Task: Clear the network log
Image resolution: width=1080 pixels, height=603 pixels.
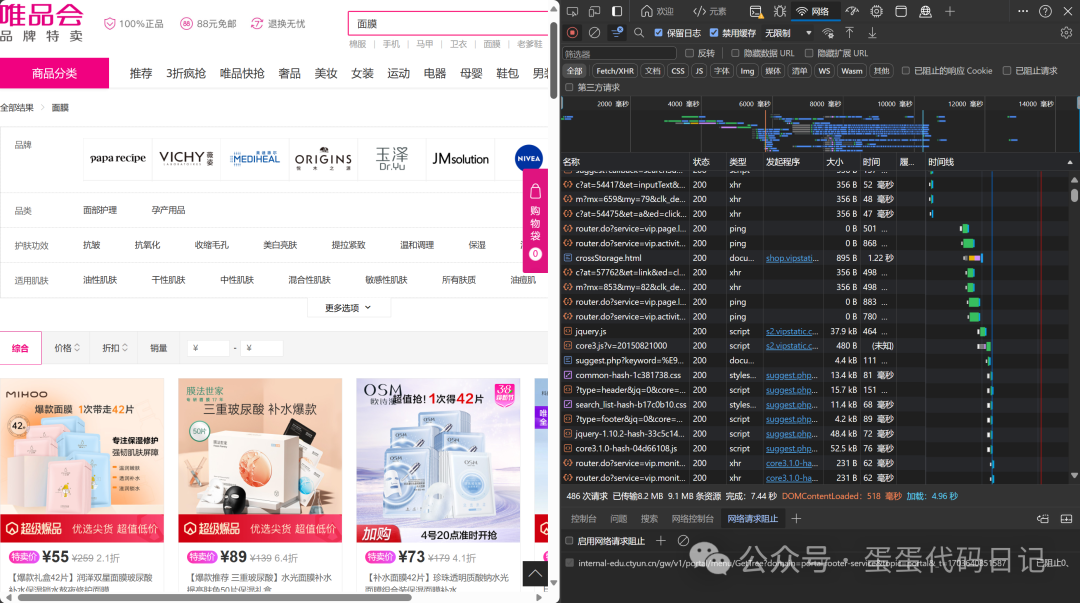Action: (x=594, y=32)
